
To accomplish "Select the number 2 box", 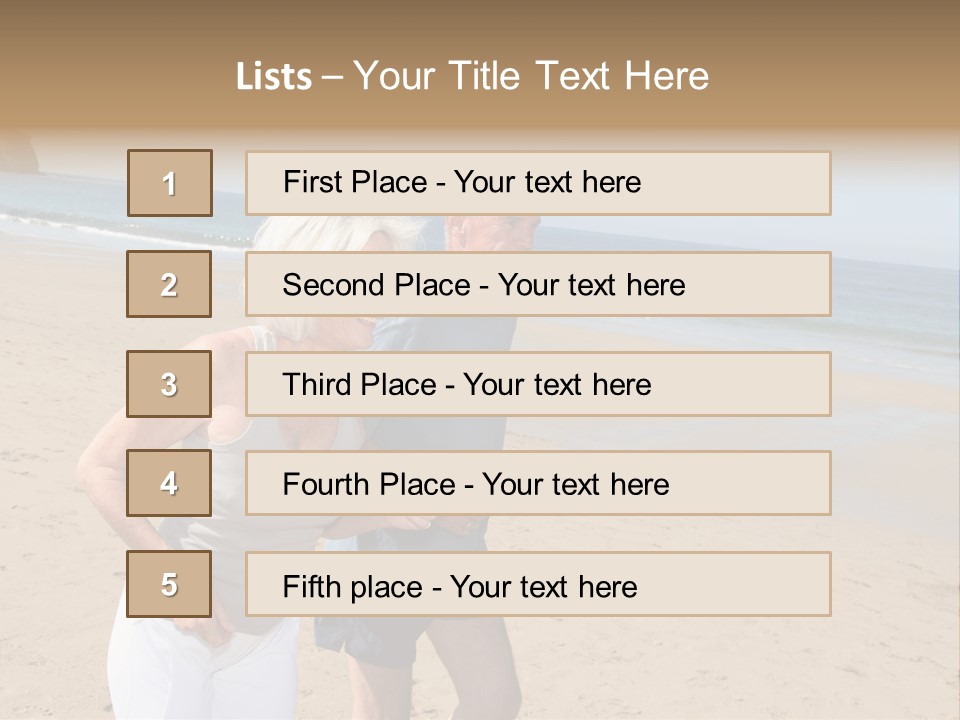I will pyautogui.click(x=170, y=284).
